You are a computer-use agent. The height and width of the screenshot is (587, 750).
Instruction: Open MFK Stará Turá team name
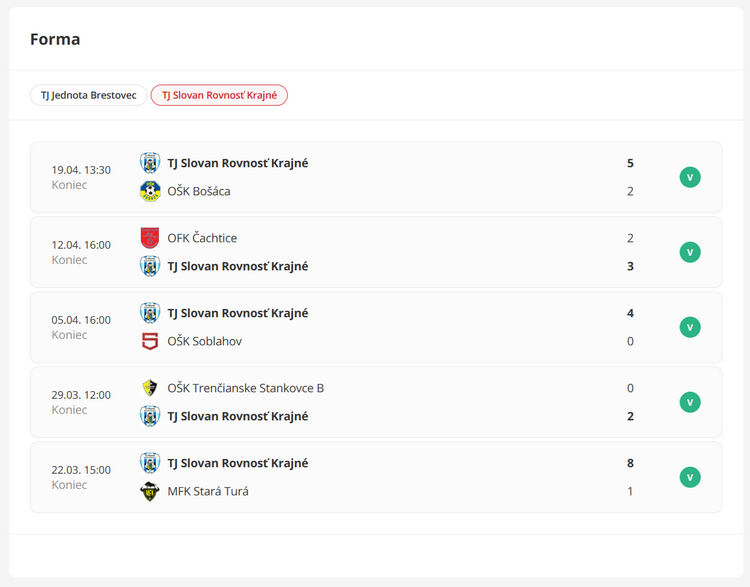click(208, 491)
